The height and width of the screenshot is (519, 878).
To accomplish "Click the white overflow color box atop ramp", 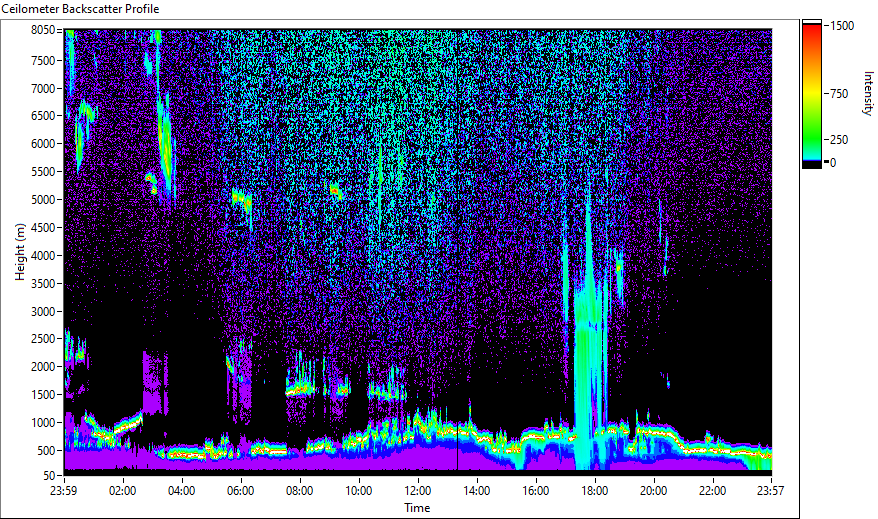I will pos(812,22).
